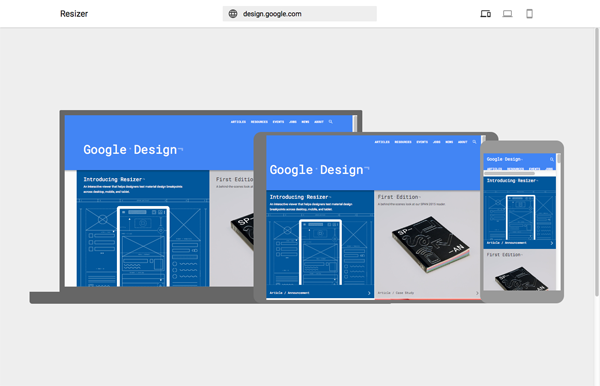Focus the design.google.com URL field
Image resolution: width=600 pixels, height=386 pixels.
pyautogui.click(x=300, y=14)
